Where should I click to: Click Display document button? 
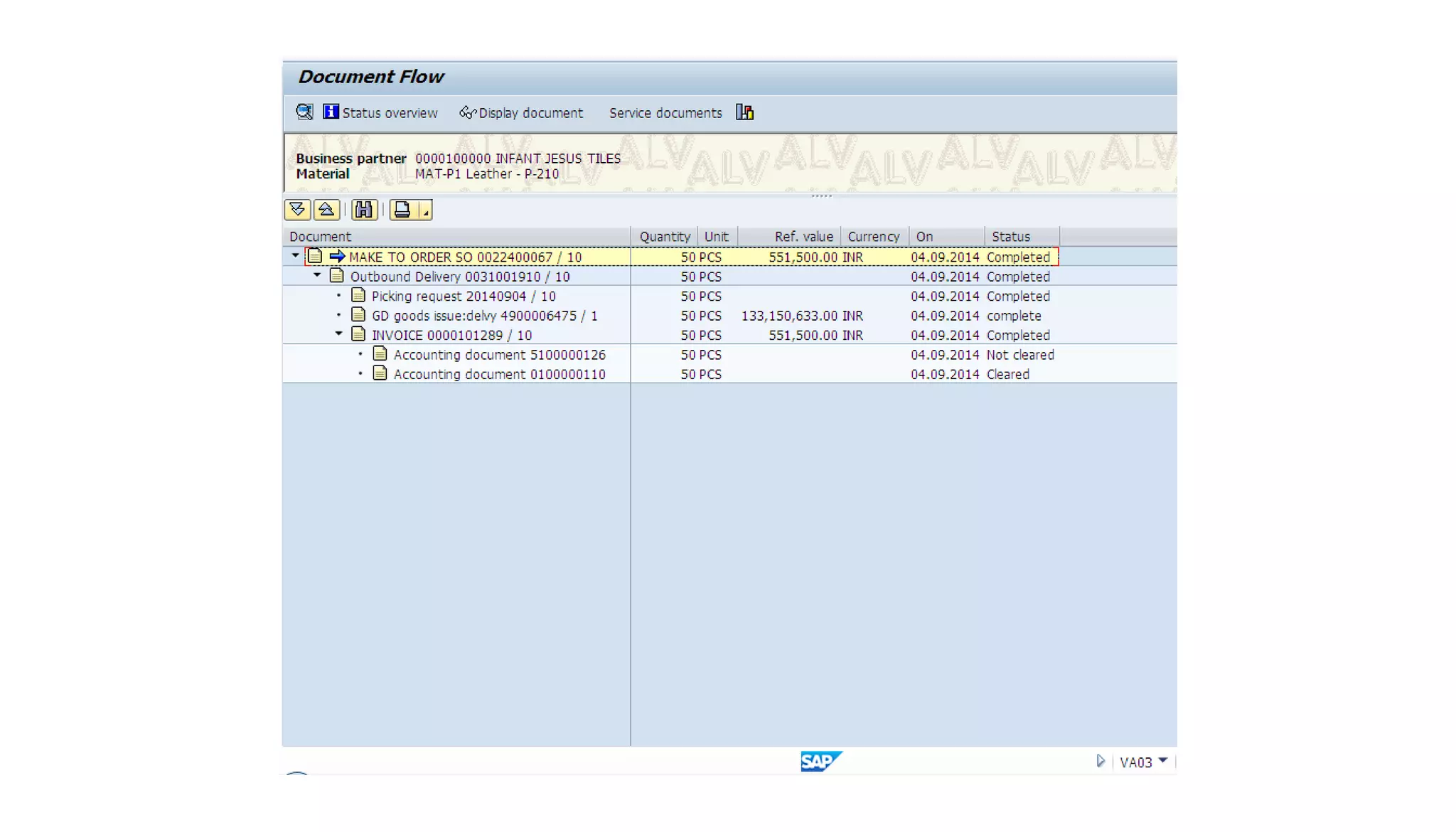pos(521,113)
